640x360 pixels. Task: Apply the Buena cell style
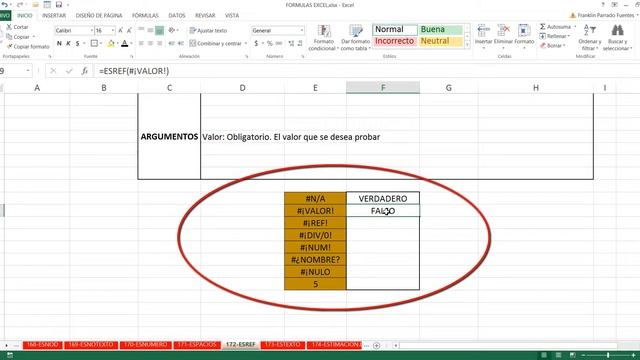pos(440,29)
